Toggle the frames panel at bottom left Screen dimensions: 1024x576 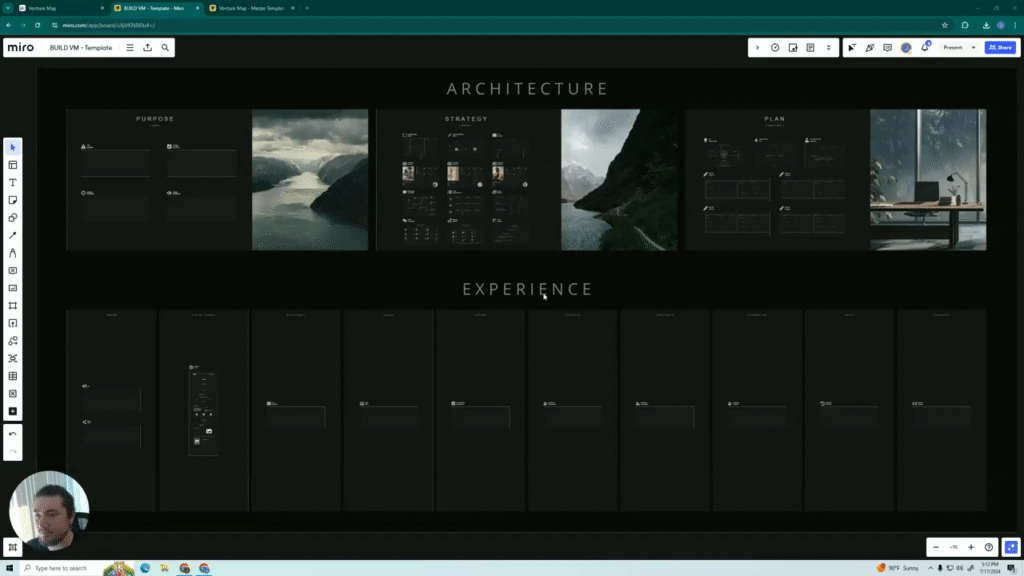pyautogui.click(x=13, y=547)
